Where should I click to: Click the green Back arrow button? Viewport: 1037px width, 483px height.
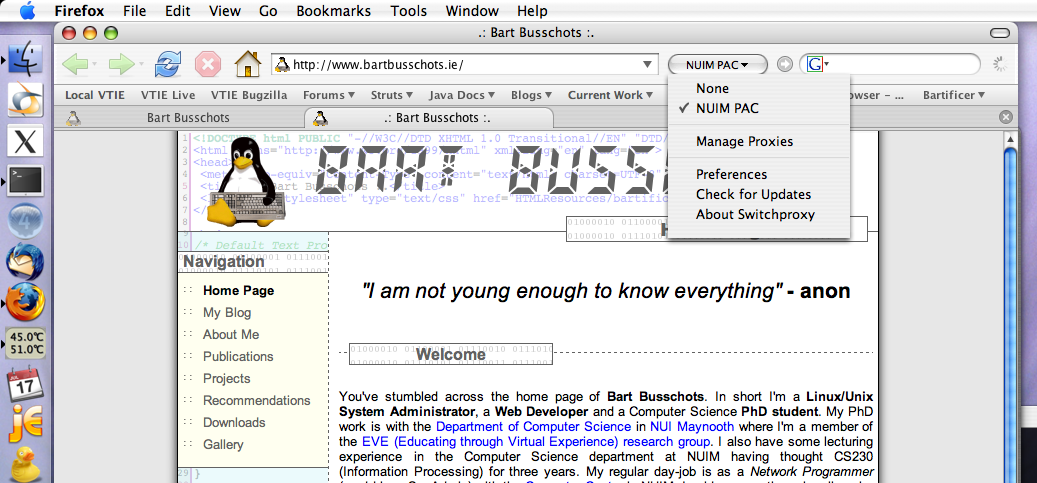pyautogui.click(x=75, y=64)
